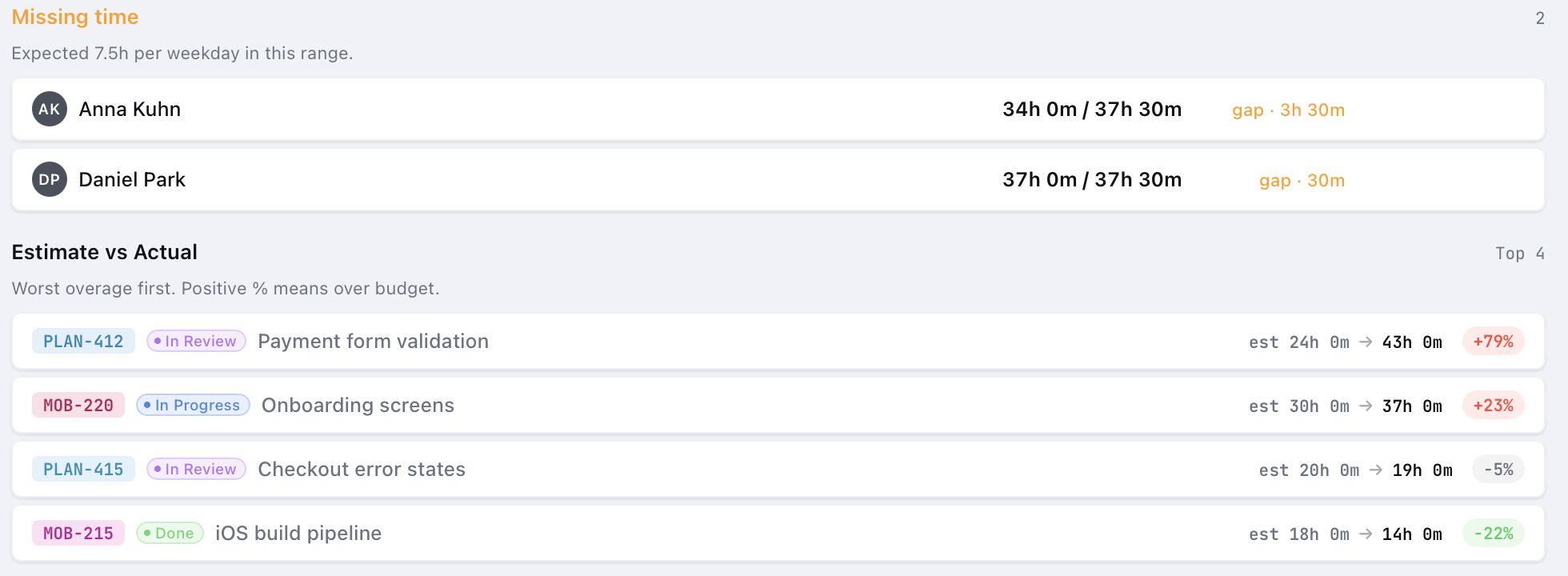Click the +23% overage badge
This screenshot has width=1568, height=576.
coord(1493,405)
